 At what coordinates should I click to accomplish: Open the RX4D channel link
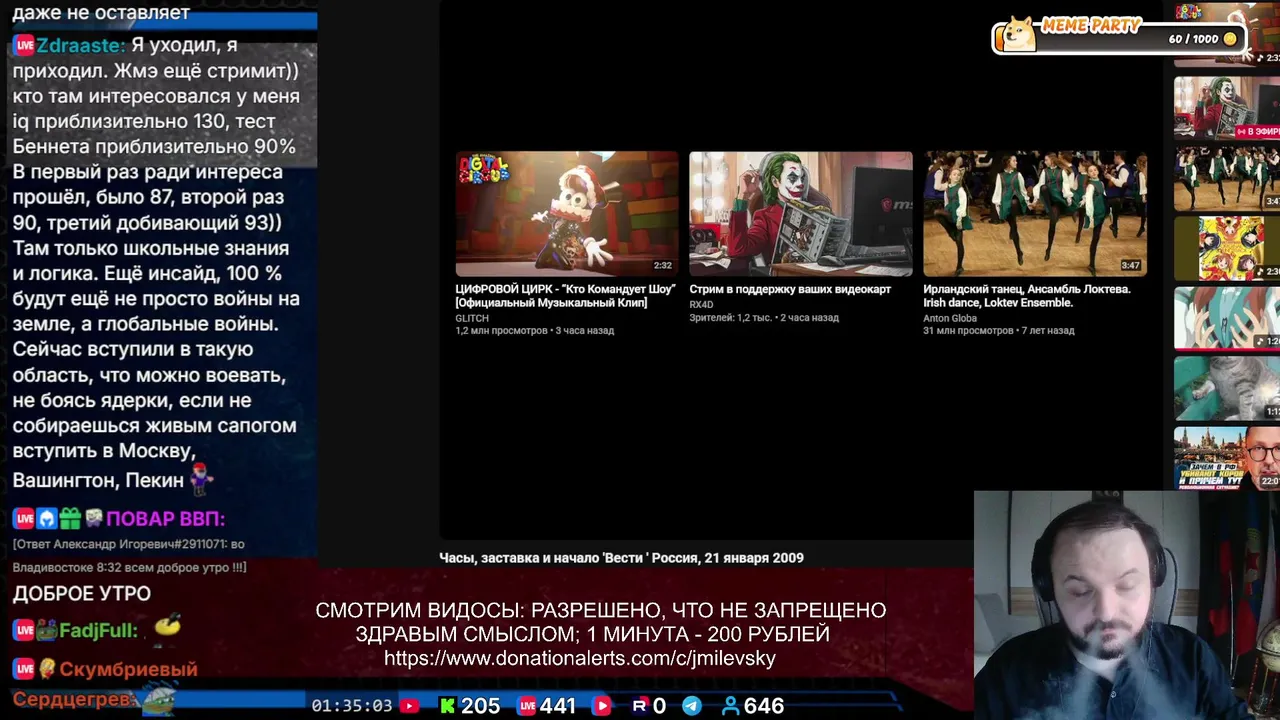point(701,305)
